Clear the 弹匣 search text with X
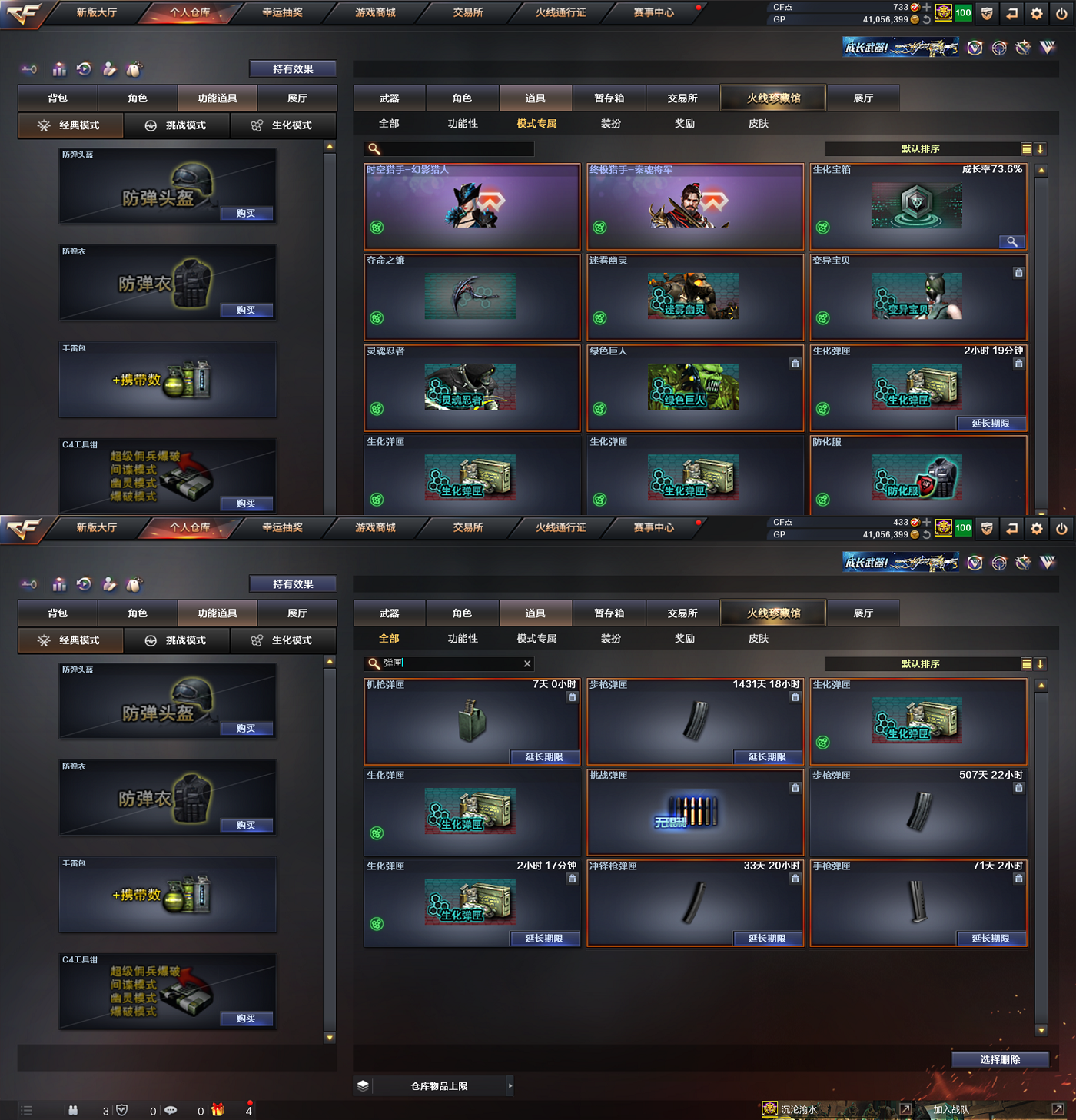Image resolution: width=1076 pixels, height=1120 pixels. tap(527, 663)
